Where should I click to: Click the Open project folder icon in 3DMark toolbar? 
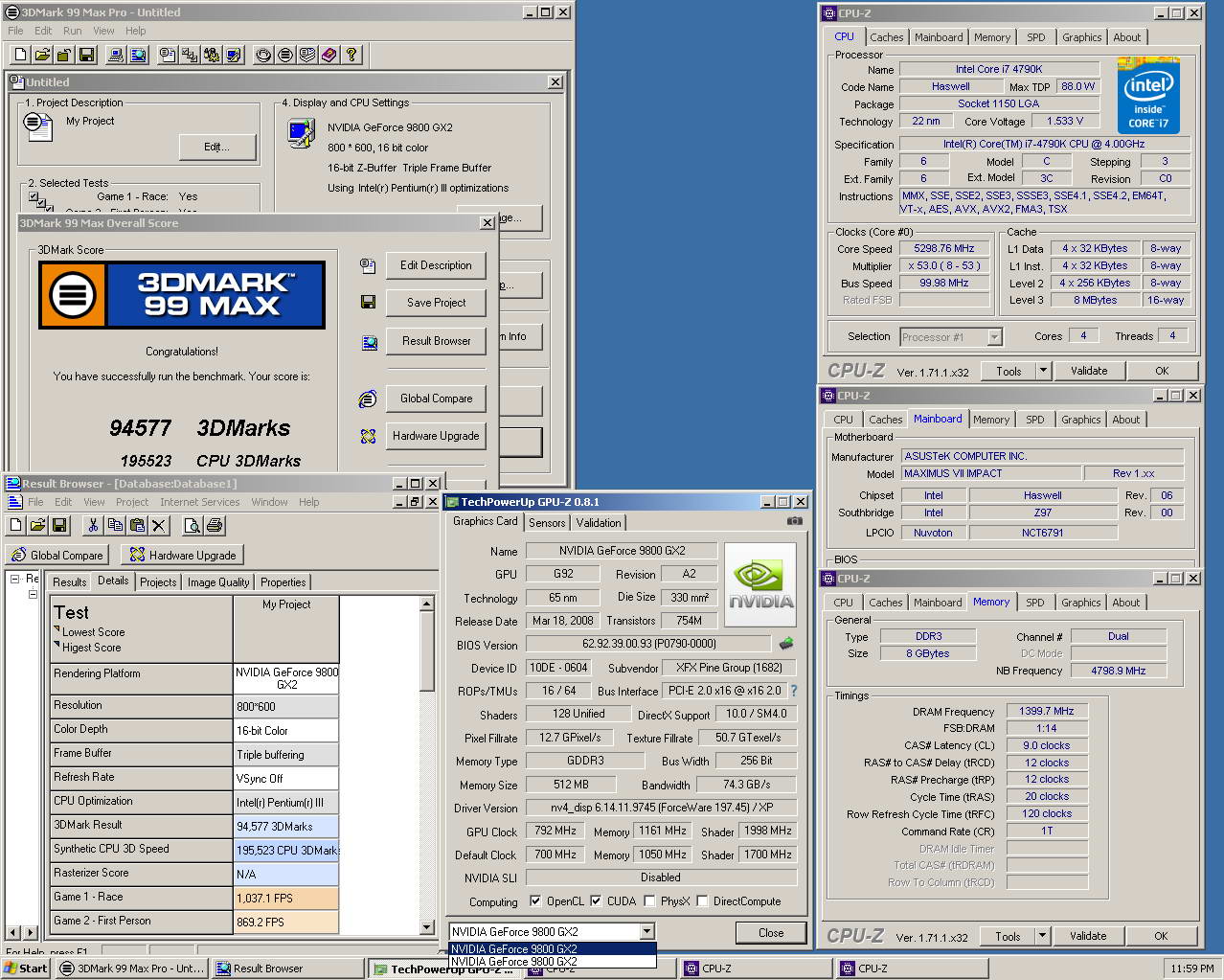(42, 55)
